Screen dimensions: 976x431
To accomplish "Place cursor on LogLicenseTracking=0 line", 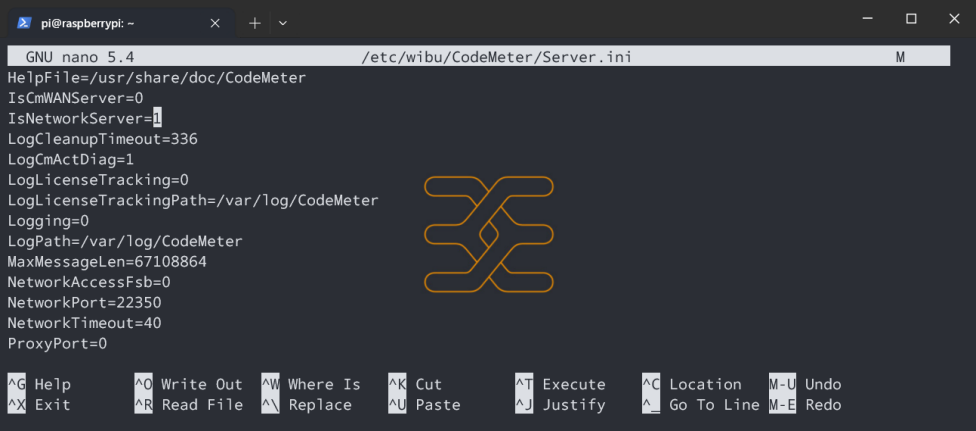I will (x=98, y=180).
